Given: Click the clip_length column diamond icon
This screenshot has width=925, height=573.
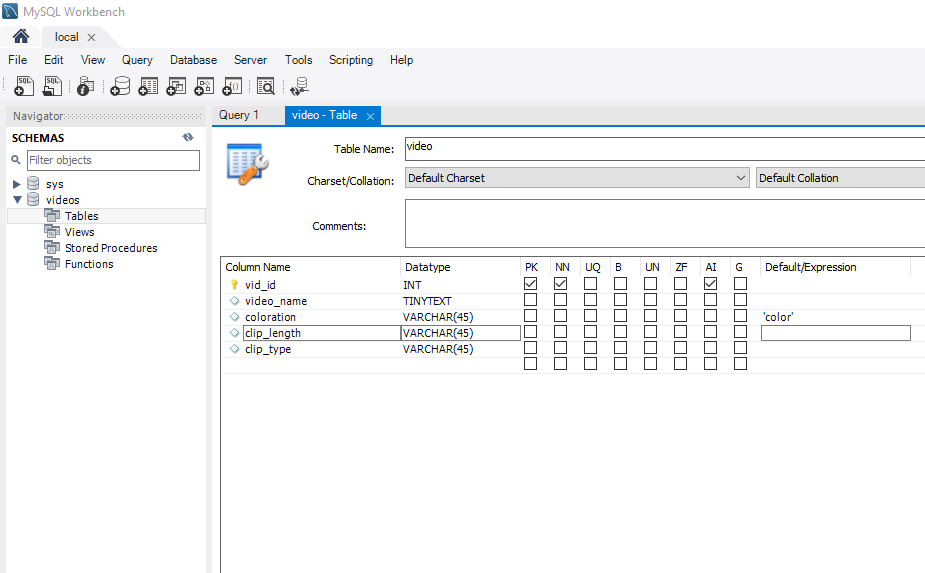Looking at the screenshot, I should (x=234, y=332).
